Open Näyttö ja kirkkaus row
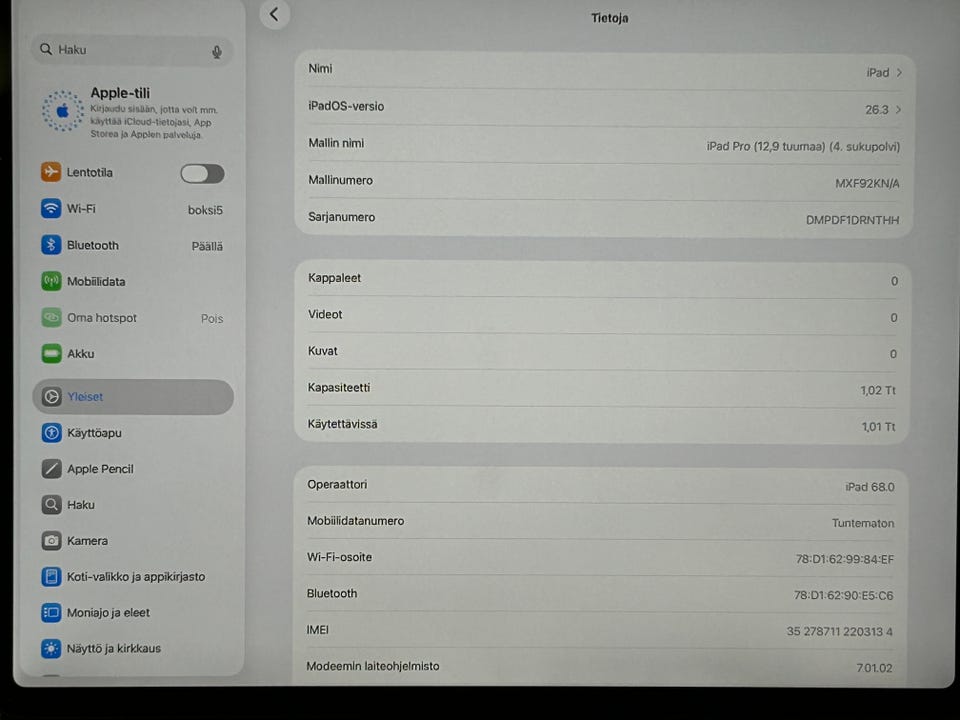This screenshot has width=960, height=720. (132, 648)
